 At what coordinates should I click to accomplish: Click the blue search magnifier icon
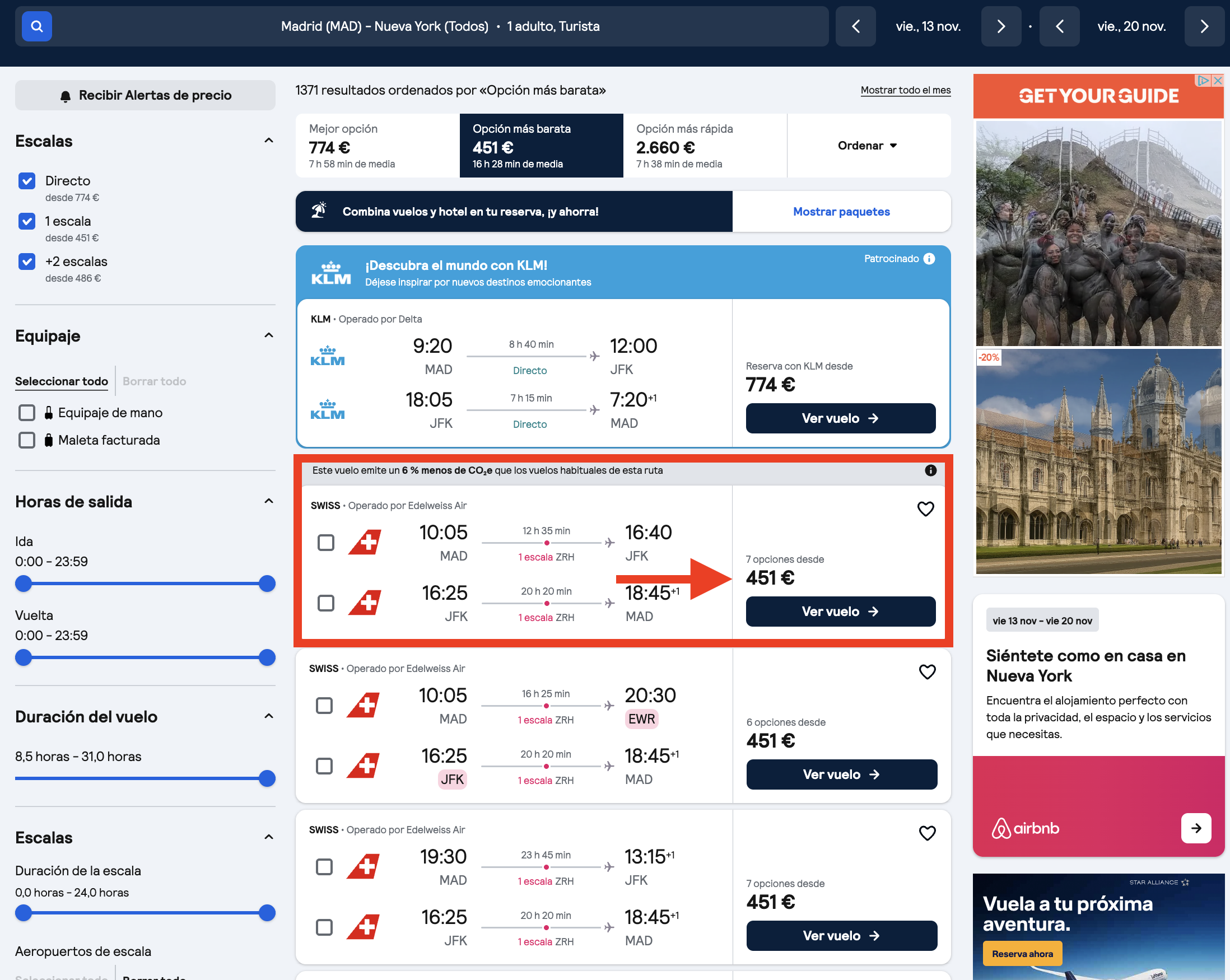[x=36, y=26]
